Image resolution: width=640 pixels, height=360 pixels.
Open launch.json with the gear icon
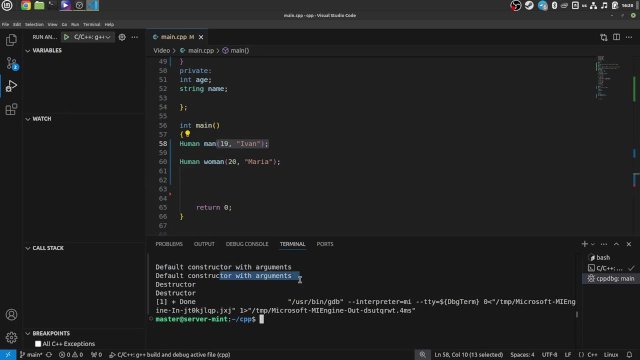pos(122,37)
